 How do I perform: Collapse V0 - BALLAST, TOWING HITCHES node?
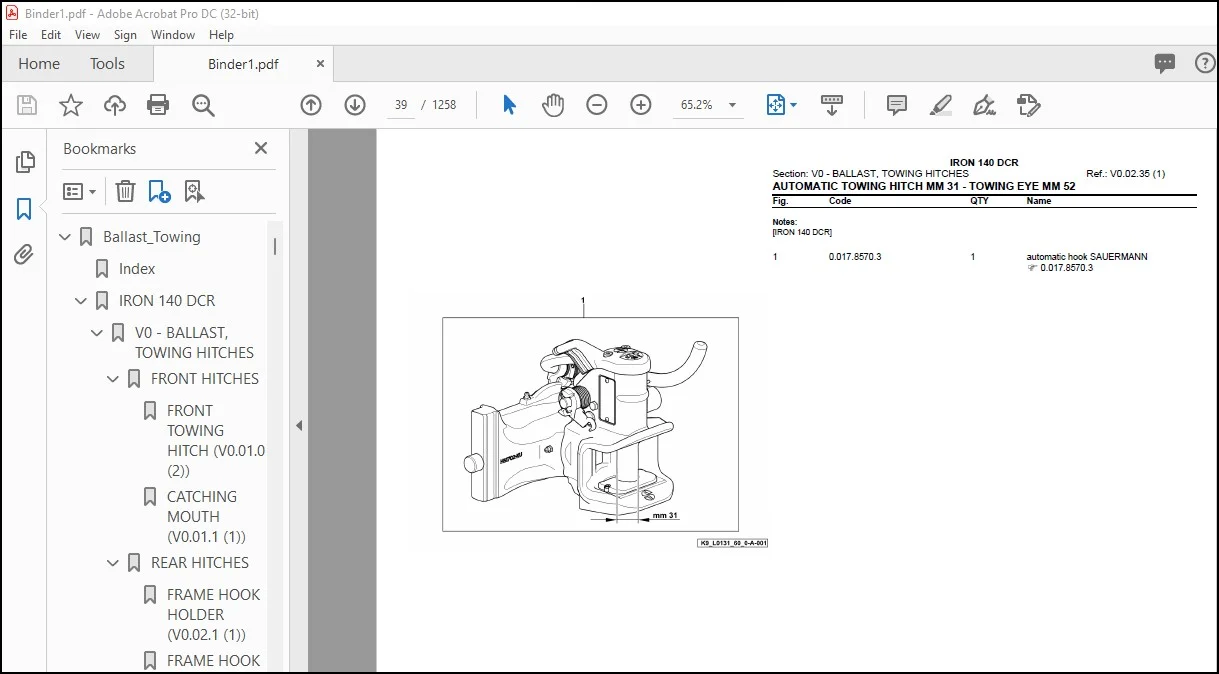(98, 333)
